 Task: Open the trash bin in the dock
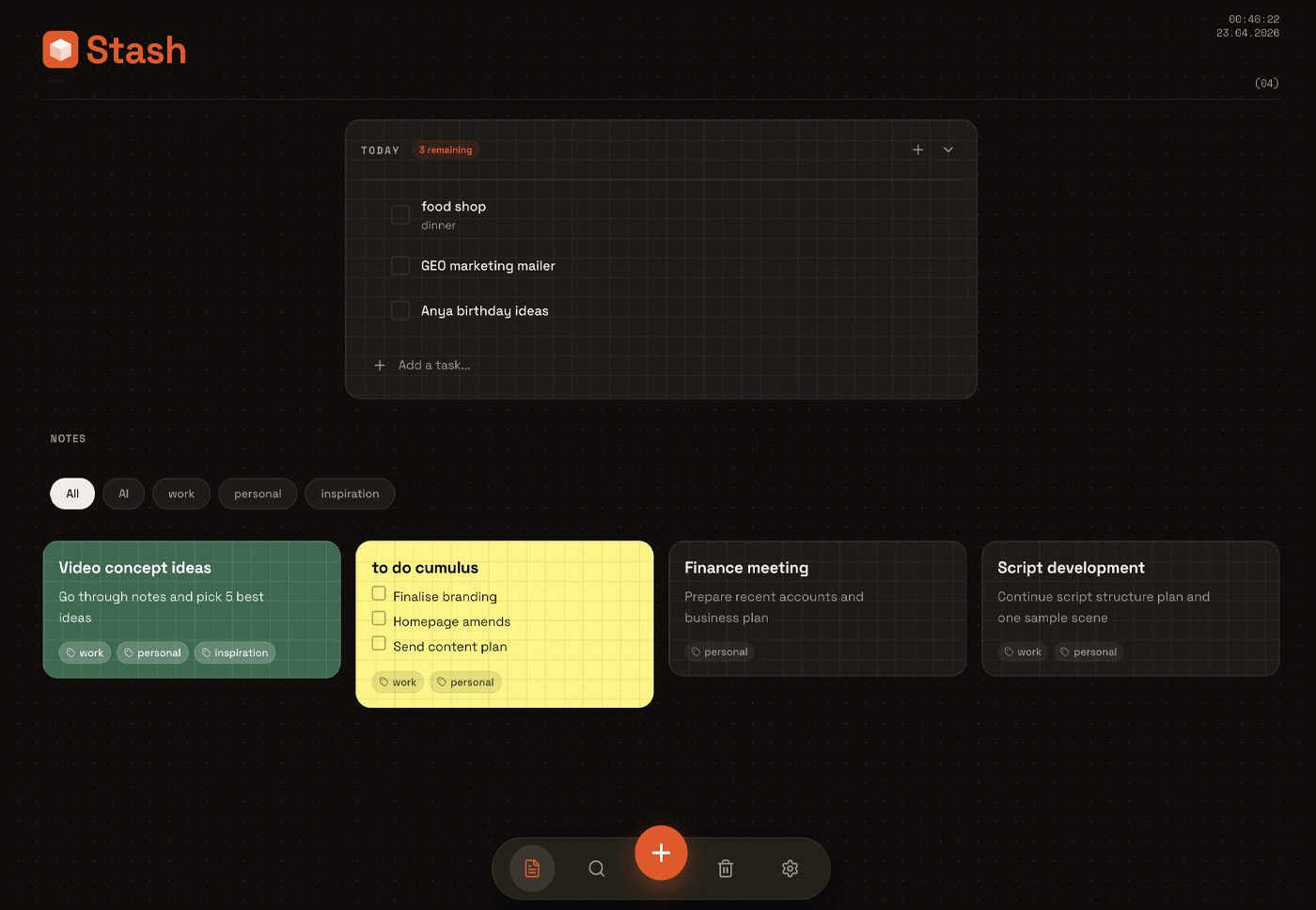tap(726, 869)
